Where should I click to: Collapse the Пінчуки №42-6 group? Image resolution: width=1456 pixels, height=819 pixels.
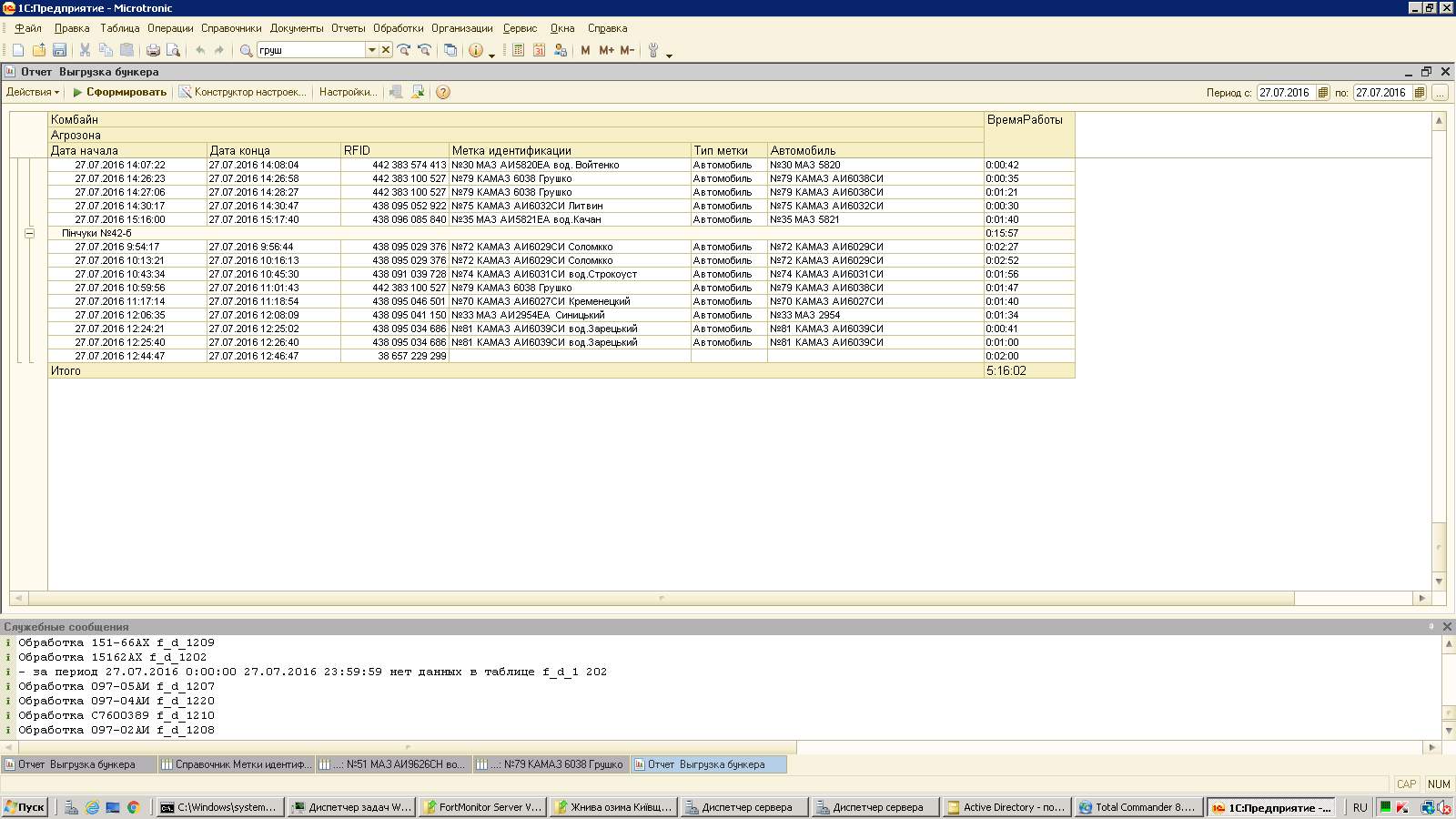[29, 233]
